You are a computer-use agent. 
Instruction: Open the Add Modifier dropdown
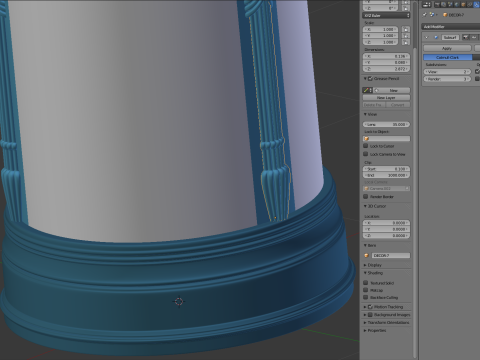(x=451, y=27)
